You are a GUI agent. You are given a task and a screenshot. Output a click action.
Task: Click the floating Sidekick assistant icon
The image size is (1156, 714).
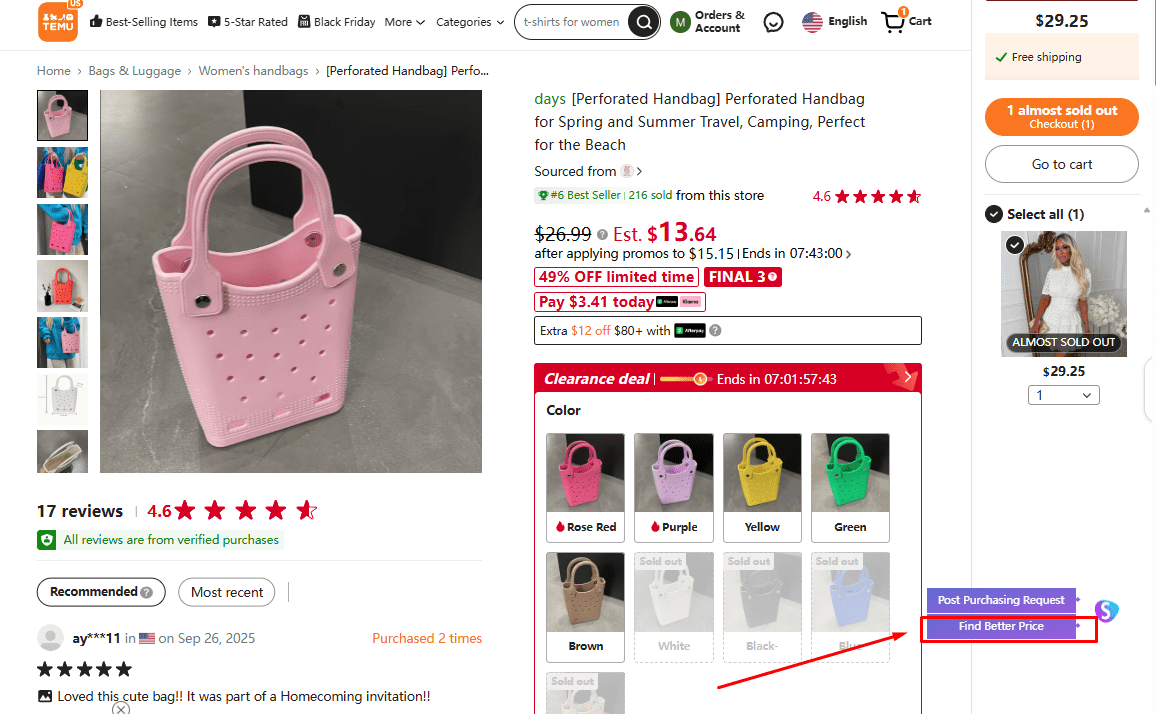[x=1106, y=610]
